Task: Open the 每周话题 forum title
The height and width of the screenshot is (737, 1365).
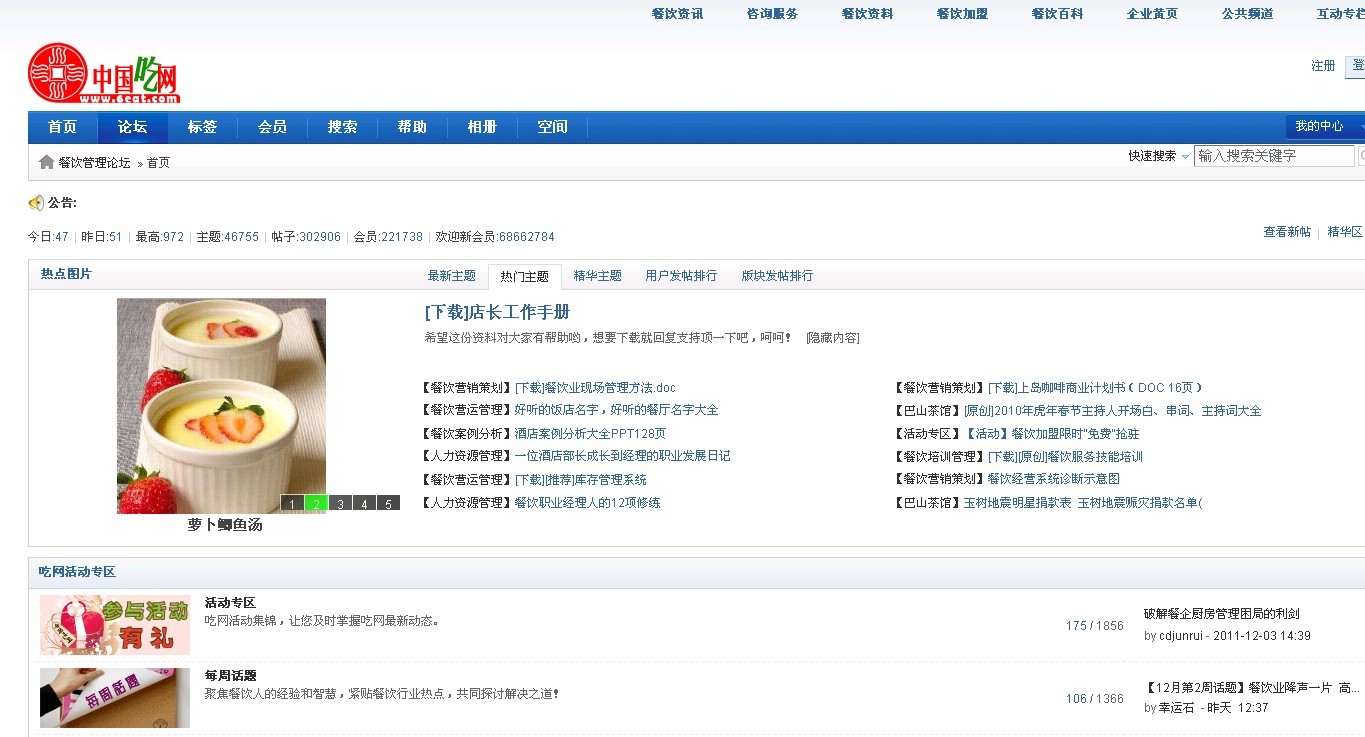Action: pos(230,676)
